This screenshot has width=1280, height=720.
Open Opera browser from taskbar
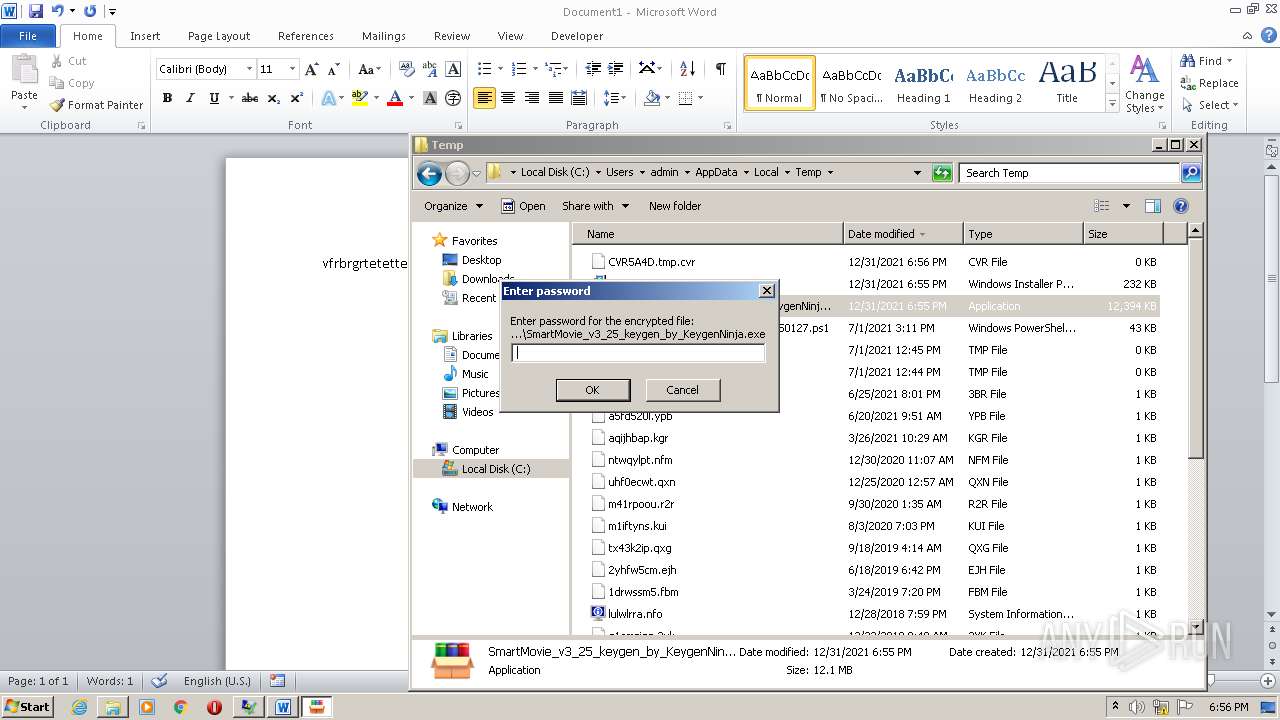click(214, 707)
